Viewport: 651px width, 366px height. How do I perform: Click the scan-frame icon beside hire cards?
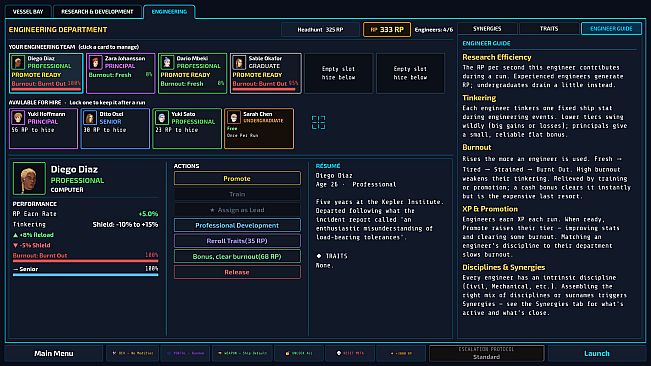[x=318, y=122]
